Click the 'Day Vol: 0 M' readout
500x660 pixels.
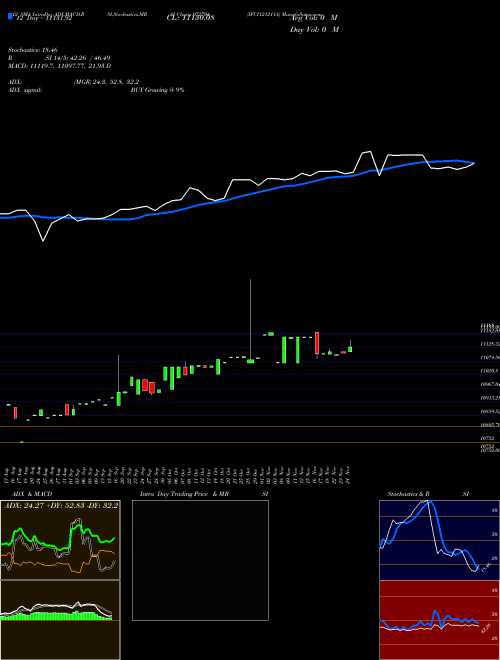[314, 30]
